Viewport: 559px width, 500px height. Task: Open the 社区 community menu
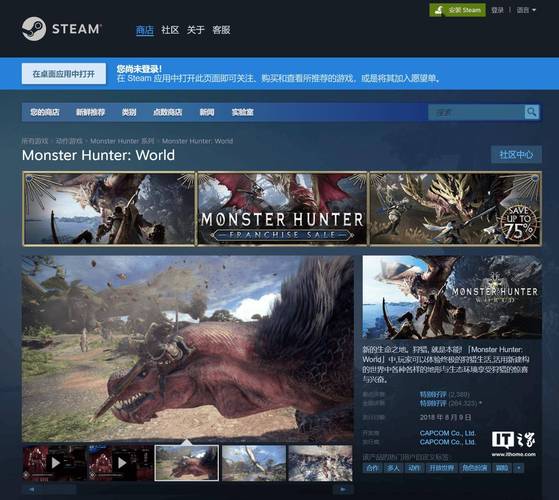pyautogui.click(x=170, y=30)
